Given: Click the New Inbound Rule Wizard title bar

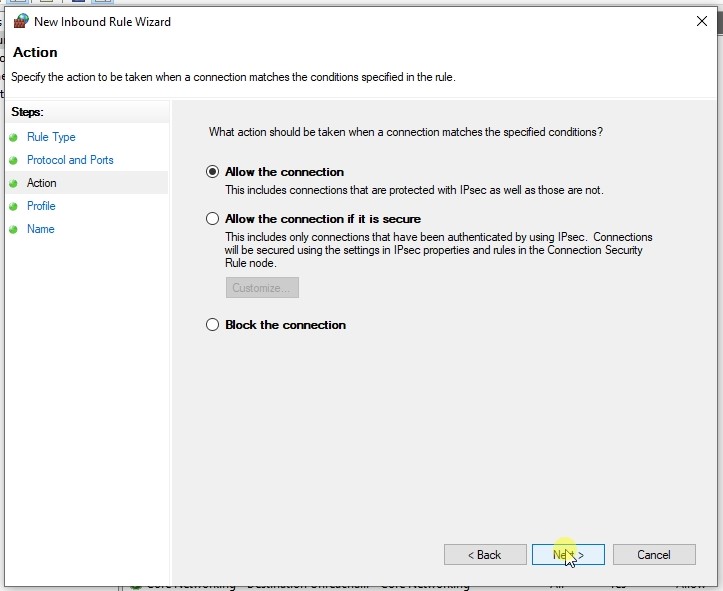Looking at the screenshot, I should pos(350,21).
